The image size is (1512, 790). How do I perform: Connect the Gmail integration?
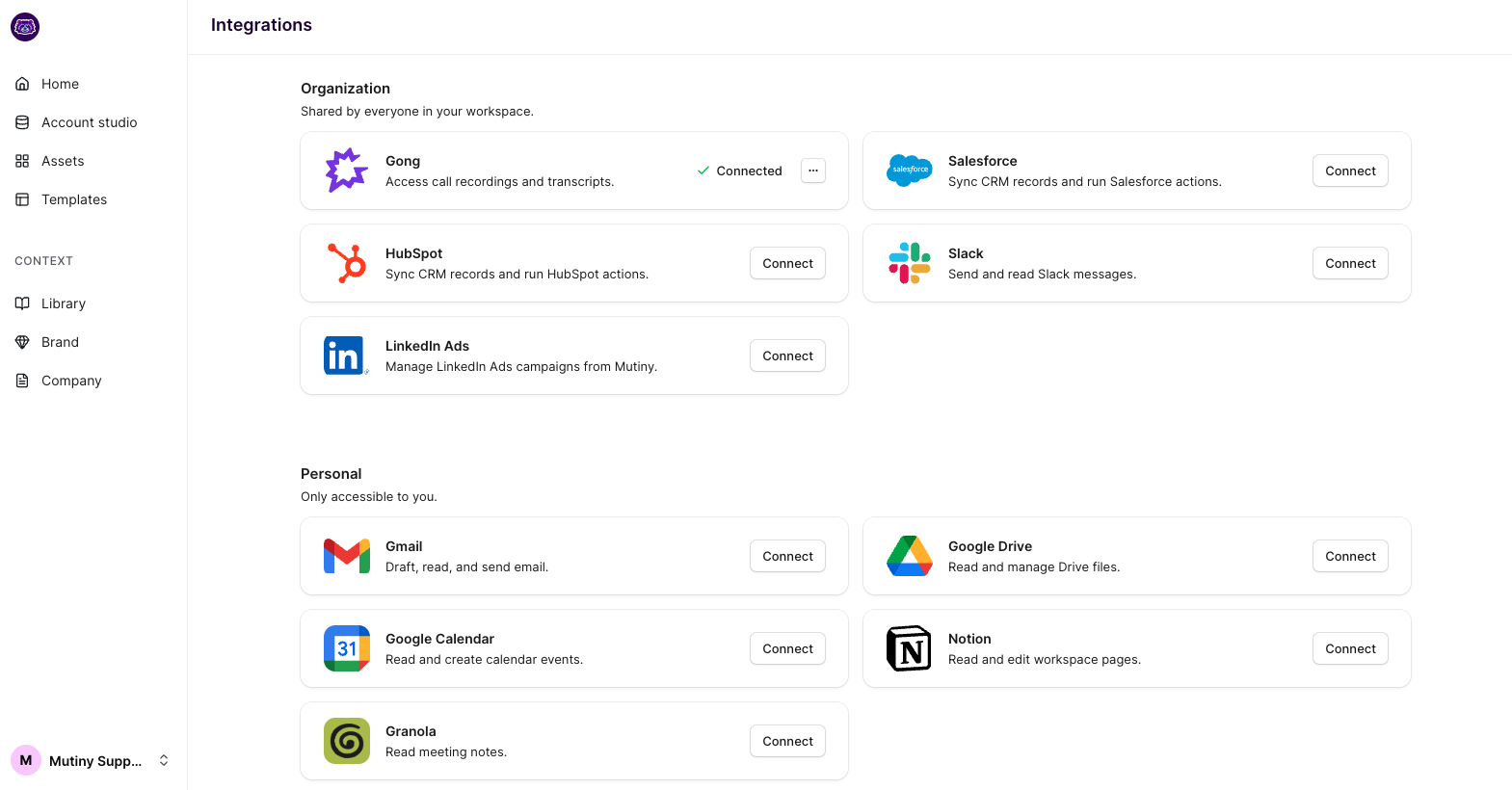tap(787, 556)
